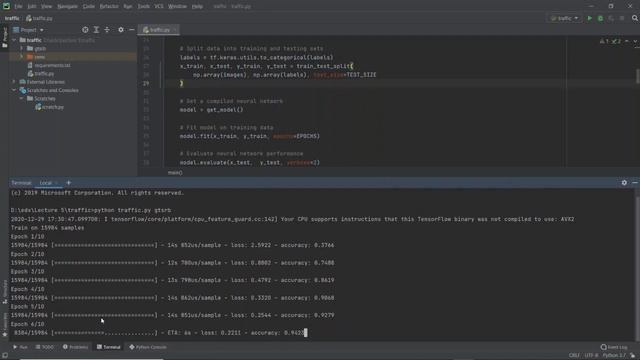Image resolution: width=640 pixels, height=360 pixels.
Task: Select traffic.py in project tree
Action: [x=41, y=73]
